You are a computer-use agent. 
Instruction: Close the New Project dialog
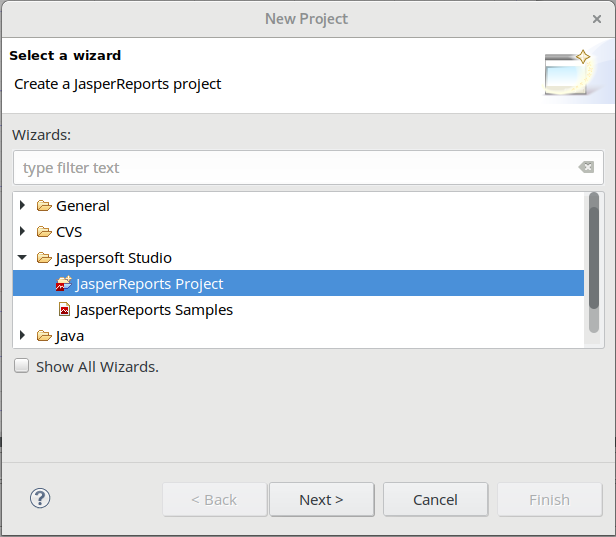(597, 19)
